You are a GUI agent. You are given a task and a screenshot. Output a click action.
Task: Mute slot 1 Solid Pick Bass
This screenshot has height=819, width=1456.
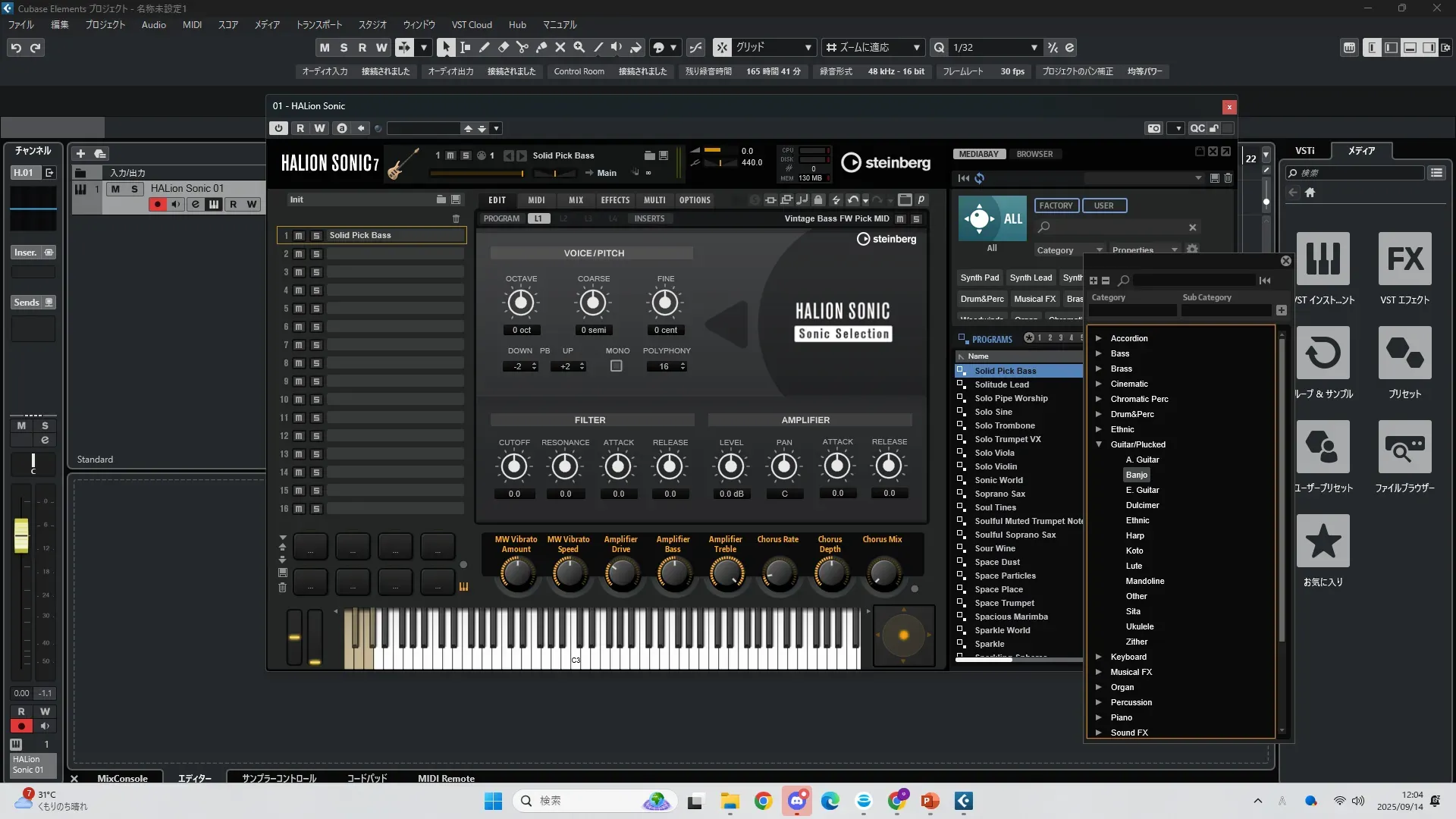tap(299, 236)
